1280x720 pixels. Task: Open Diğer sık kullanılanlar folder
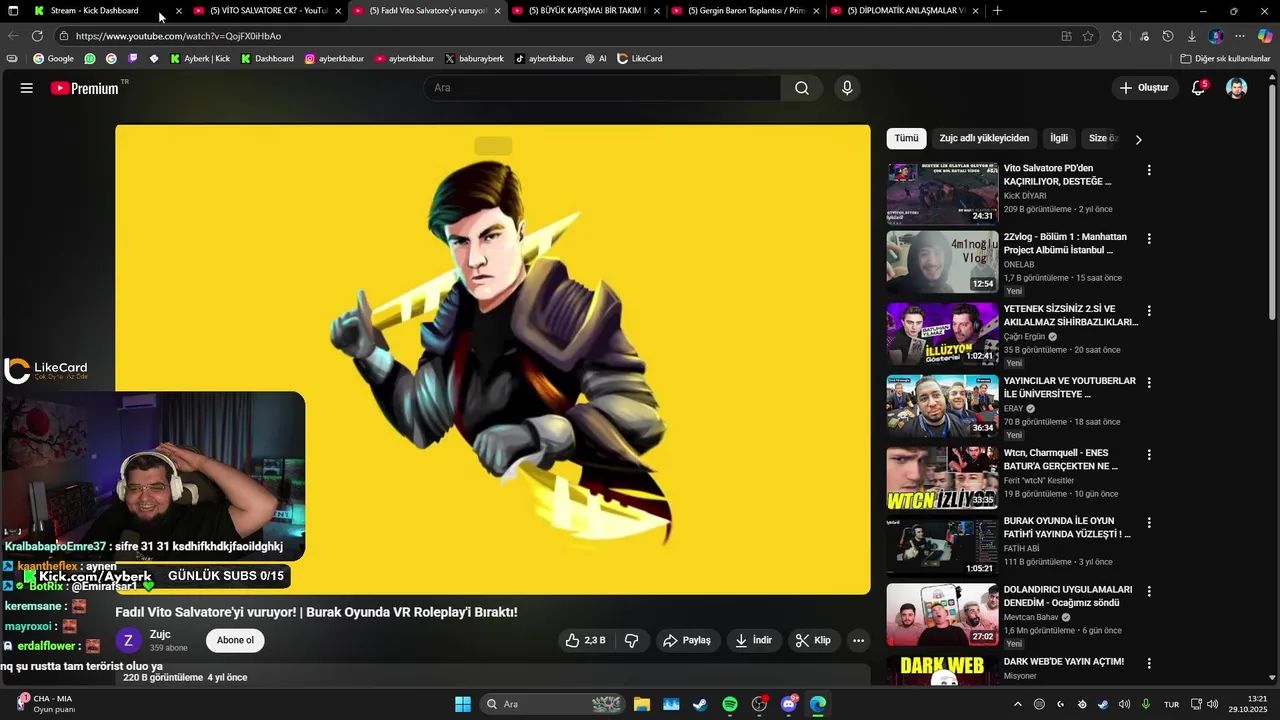pyautogui.click(x=1225, y=59)
